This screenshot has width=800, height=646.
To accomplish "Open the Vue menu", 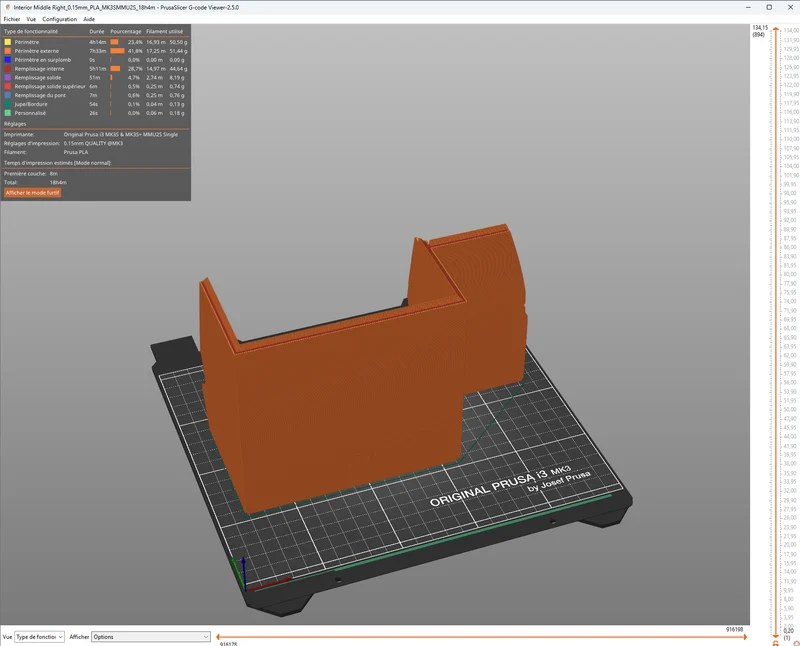I will pos(31,19).
